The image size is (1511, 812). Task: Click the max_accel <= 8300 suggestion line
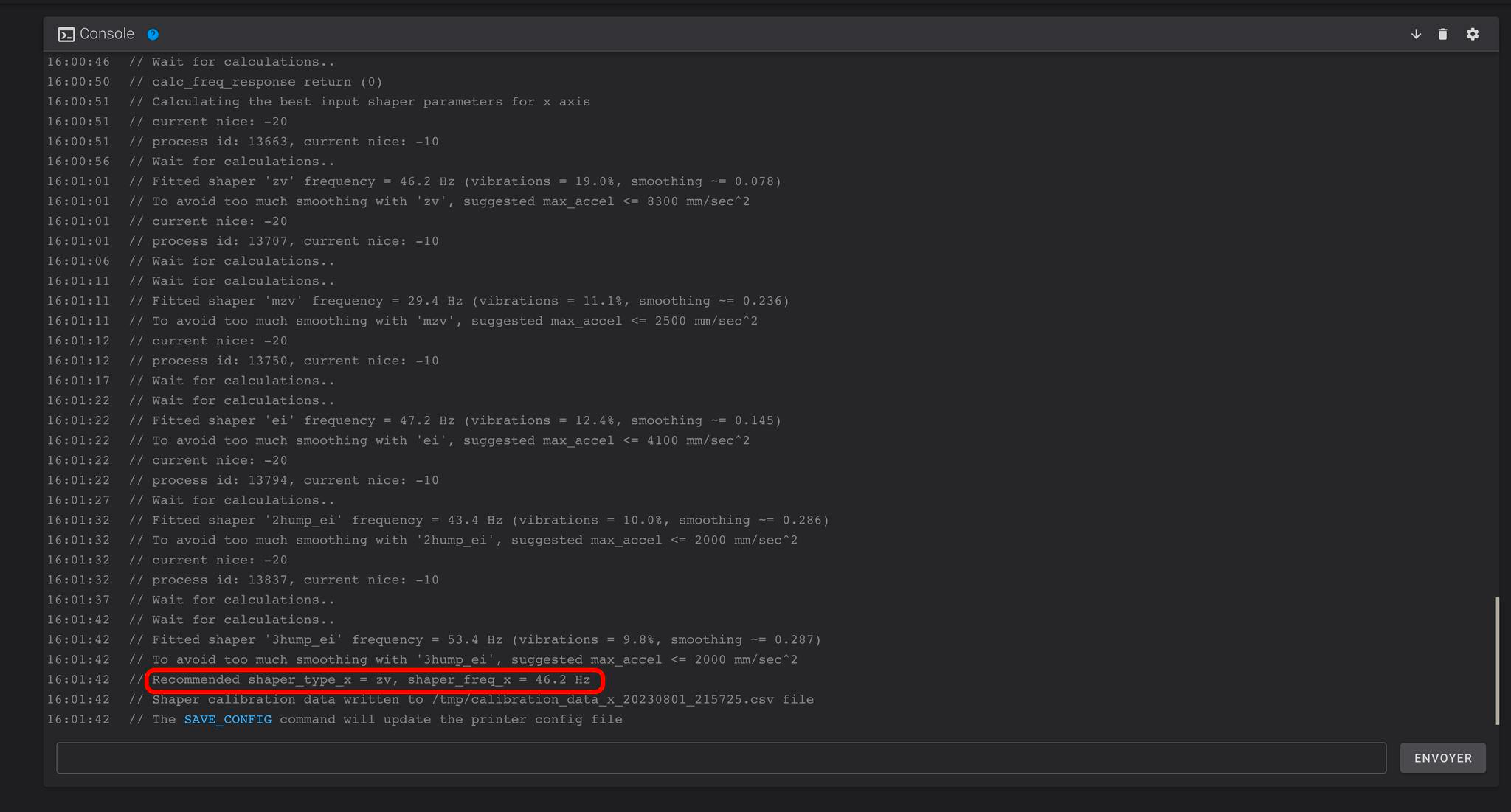tap(450, 201)
